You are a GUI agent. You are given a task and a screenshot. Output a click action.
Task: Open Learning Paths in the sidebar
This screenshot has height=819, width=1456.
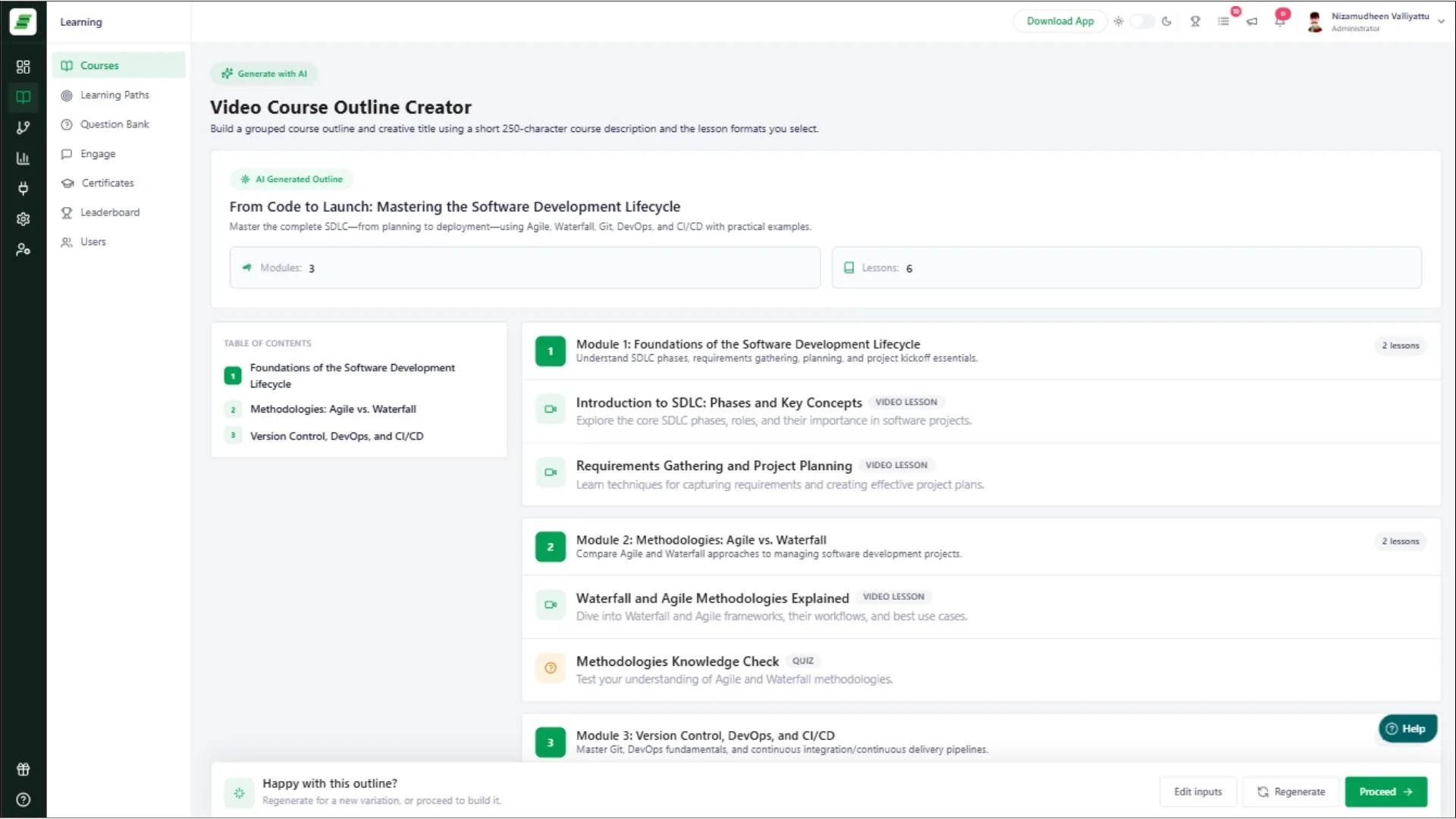tap(118, 95)
